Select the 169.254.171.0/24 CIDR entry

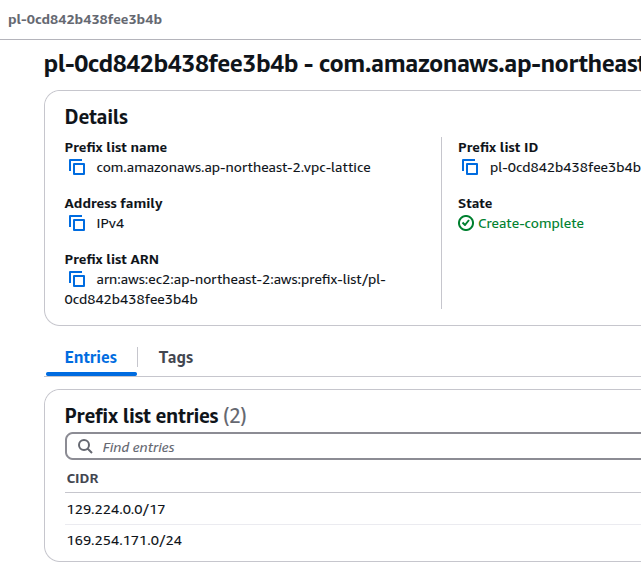coord(124,541)
